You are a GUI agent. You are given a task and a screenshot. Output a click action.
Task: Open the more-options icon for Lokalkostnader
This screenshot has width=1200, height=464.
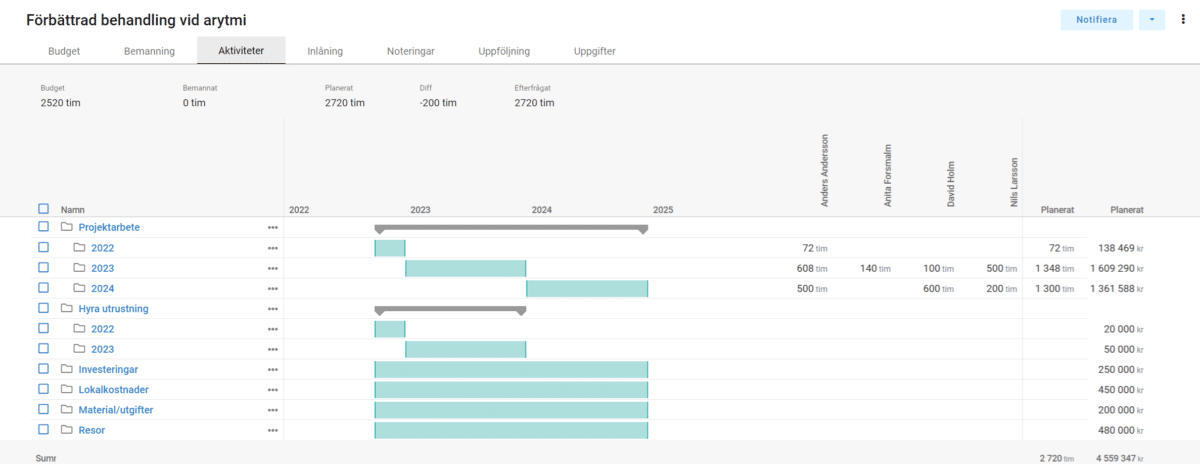(272, 390)
